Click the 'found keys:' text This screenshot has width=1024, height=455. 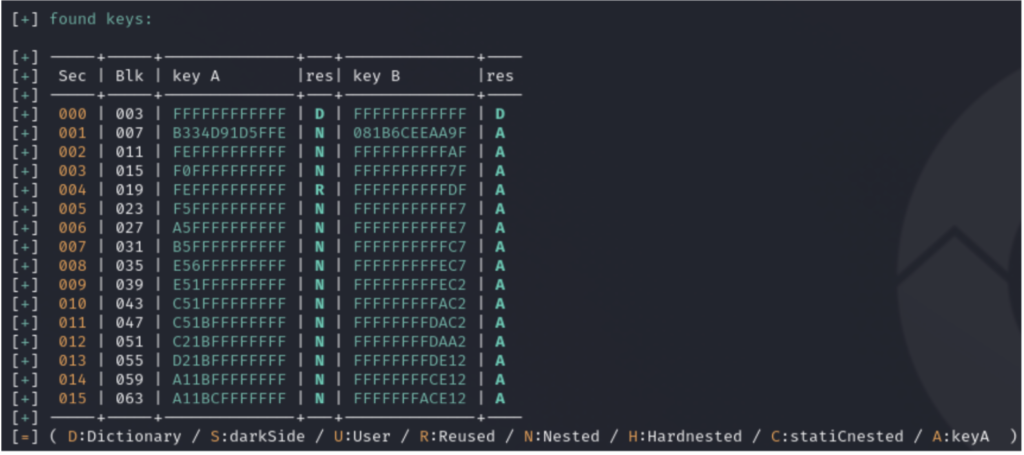[101, 20]
